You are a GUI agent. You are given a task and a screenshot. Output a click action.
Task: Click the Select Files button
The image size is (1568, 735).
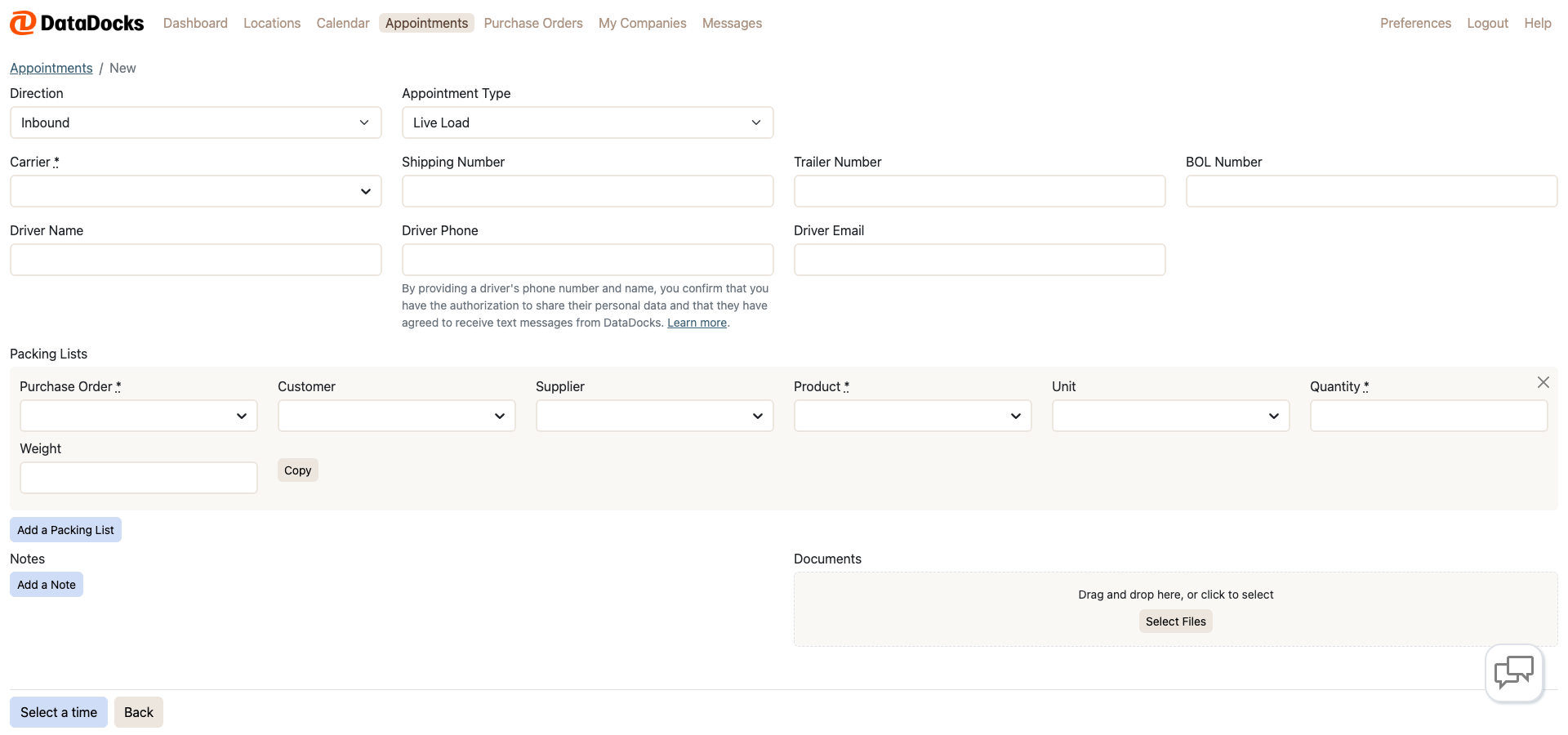1176,621
